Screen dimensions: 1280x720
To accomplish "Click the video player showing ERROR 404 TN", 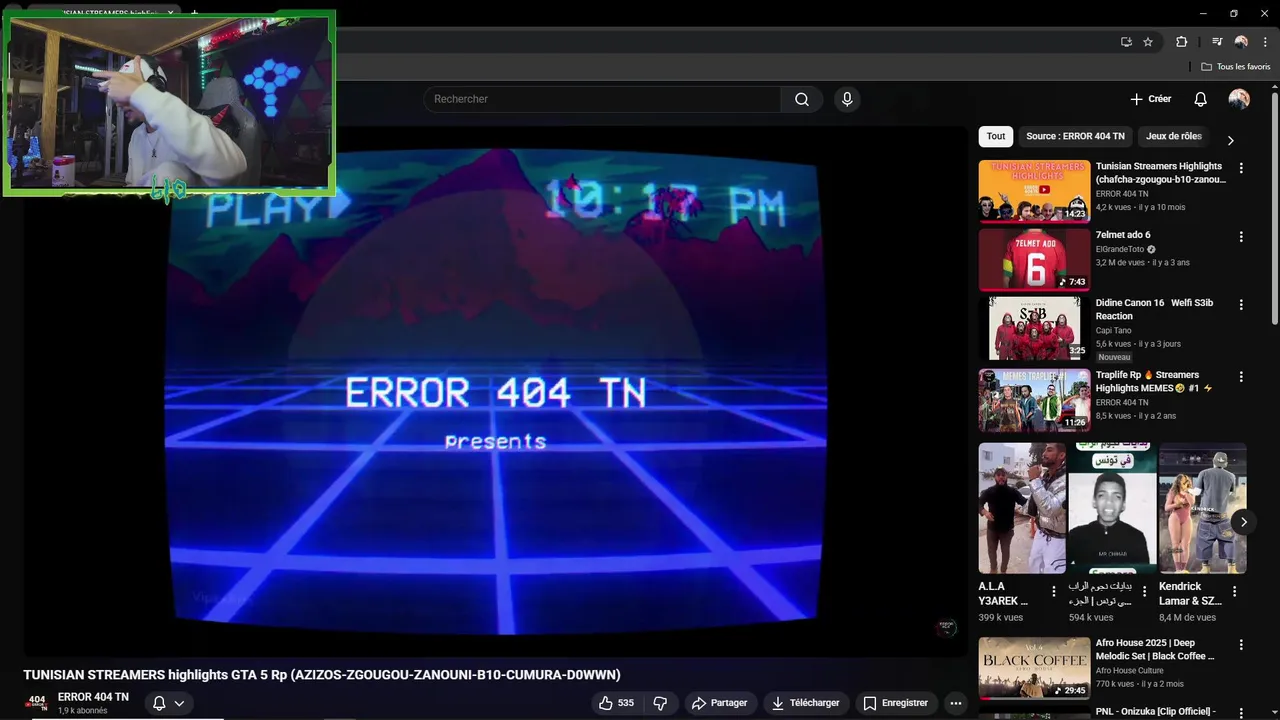I will 495,390.
